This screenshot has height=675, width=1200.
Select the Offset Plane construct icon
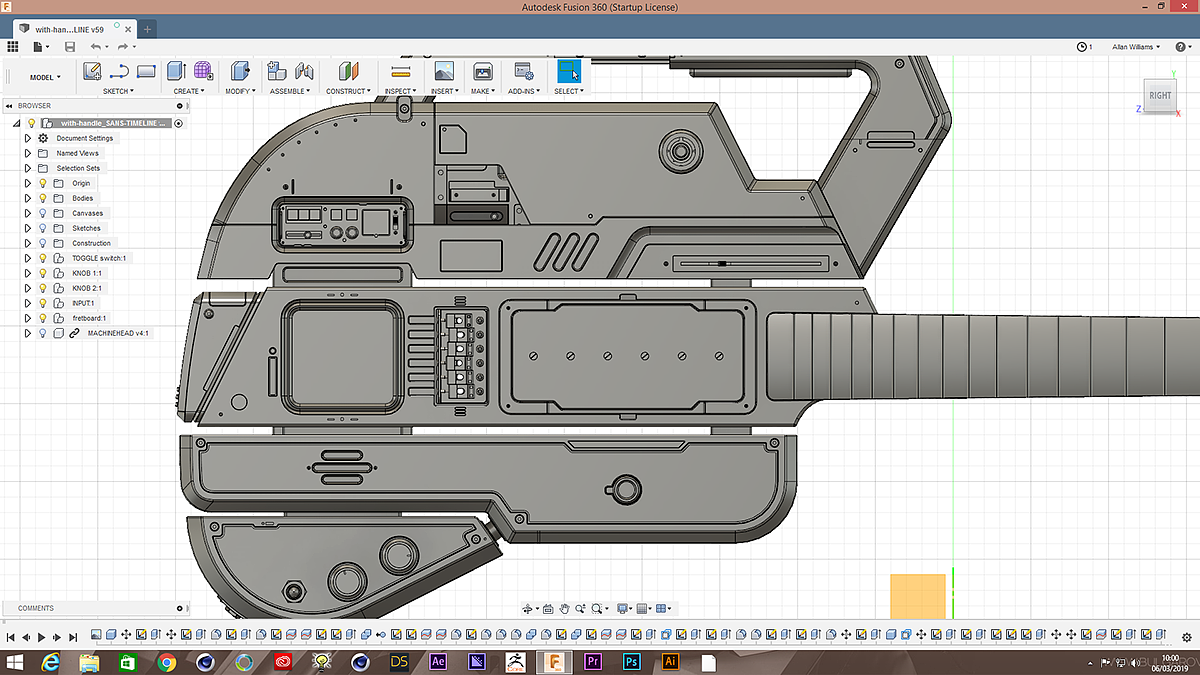pos(347,71)
